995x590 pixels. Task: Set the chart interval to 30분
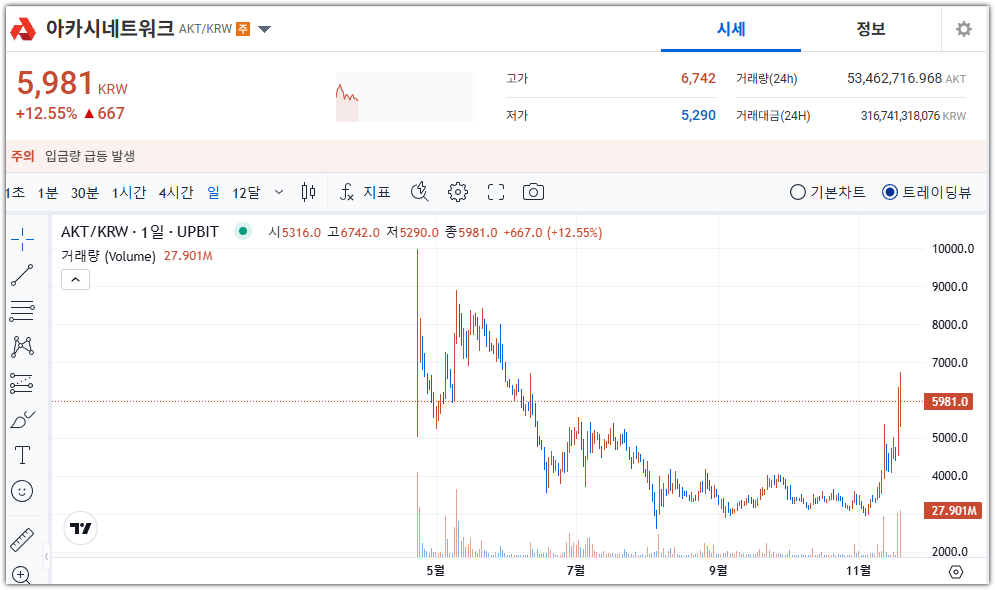(84, 192)
